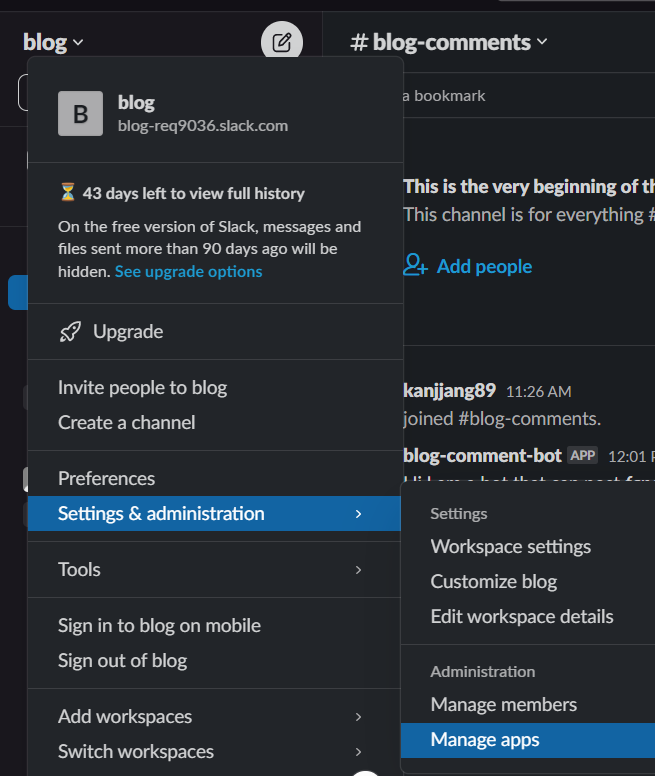Click the "a bookmark" bar text
Image resolution: width=655 pixels, height=776 pixels.
(444, 96)
